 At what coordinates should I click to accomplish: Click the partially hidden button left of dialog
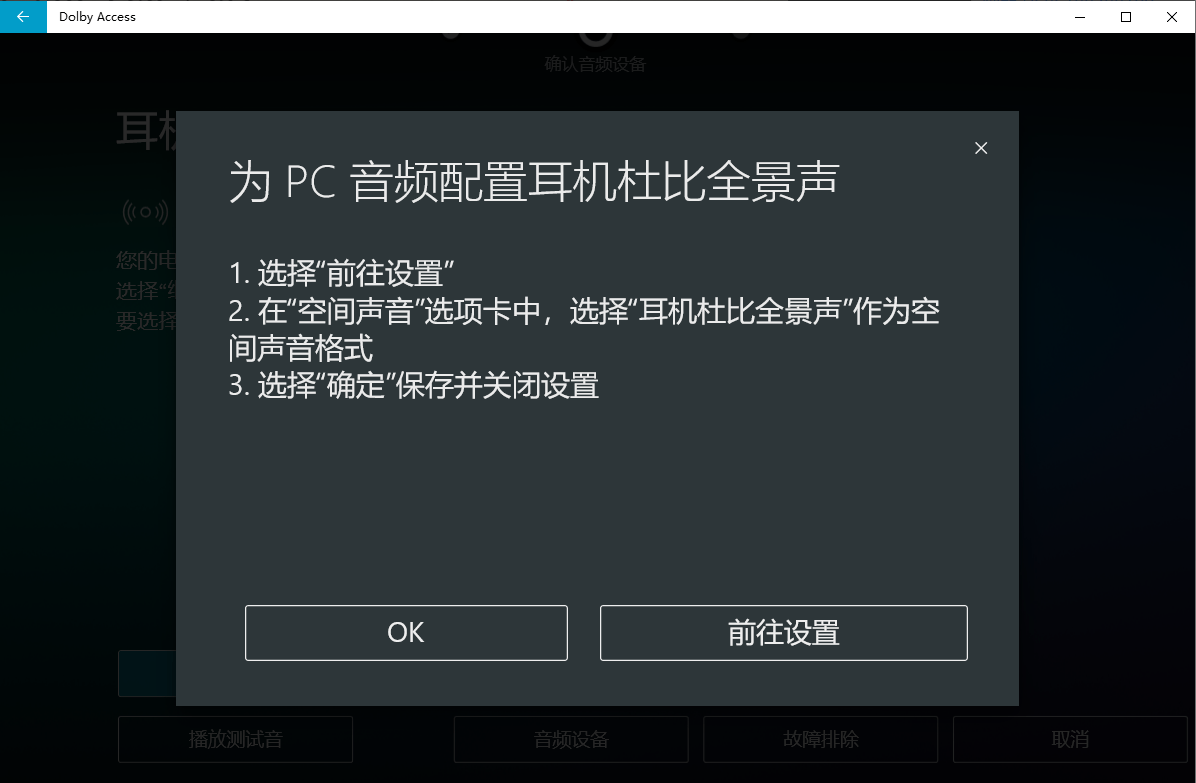[x=147, y=673]
